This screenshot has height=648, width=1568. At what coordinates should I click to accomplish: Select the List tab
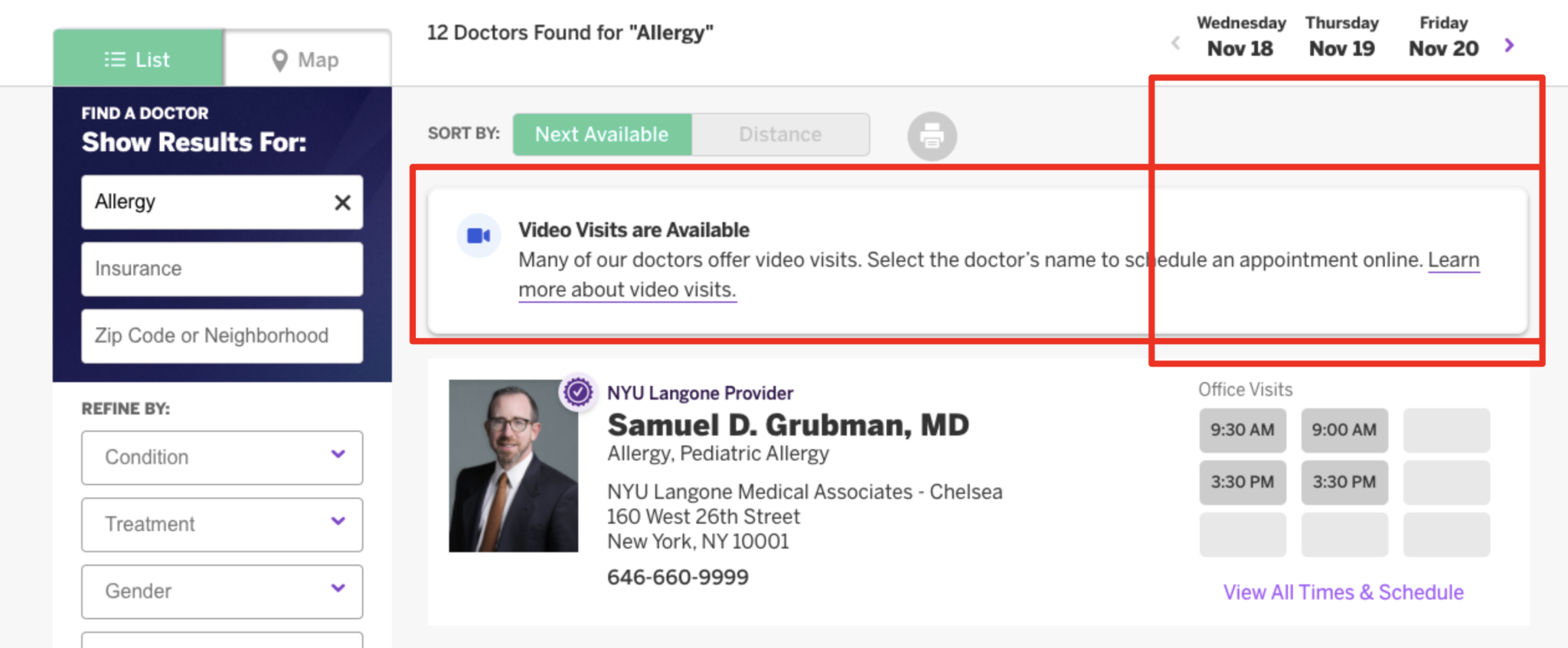(139, 59)
